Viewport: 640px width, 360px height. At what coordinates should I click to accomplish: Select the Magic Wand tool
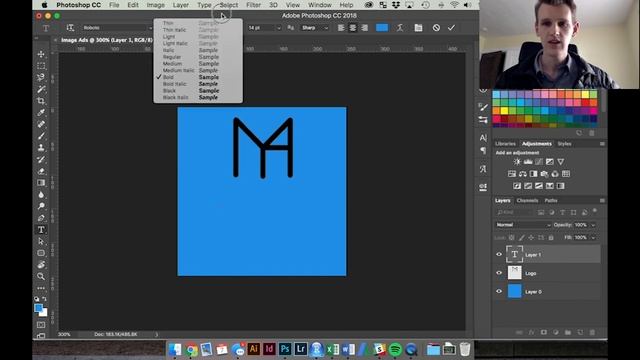coord(41,89)
